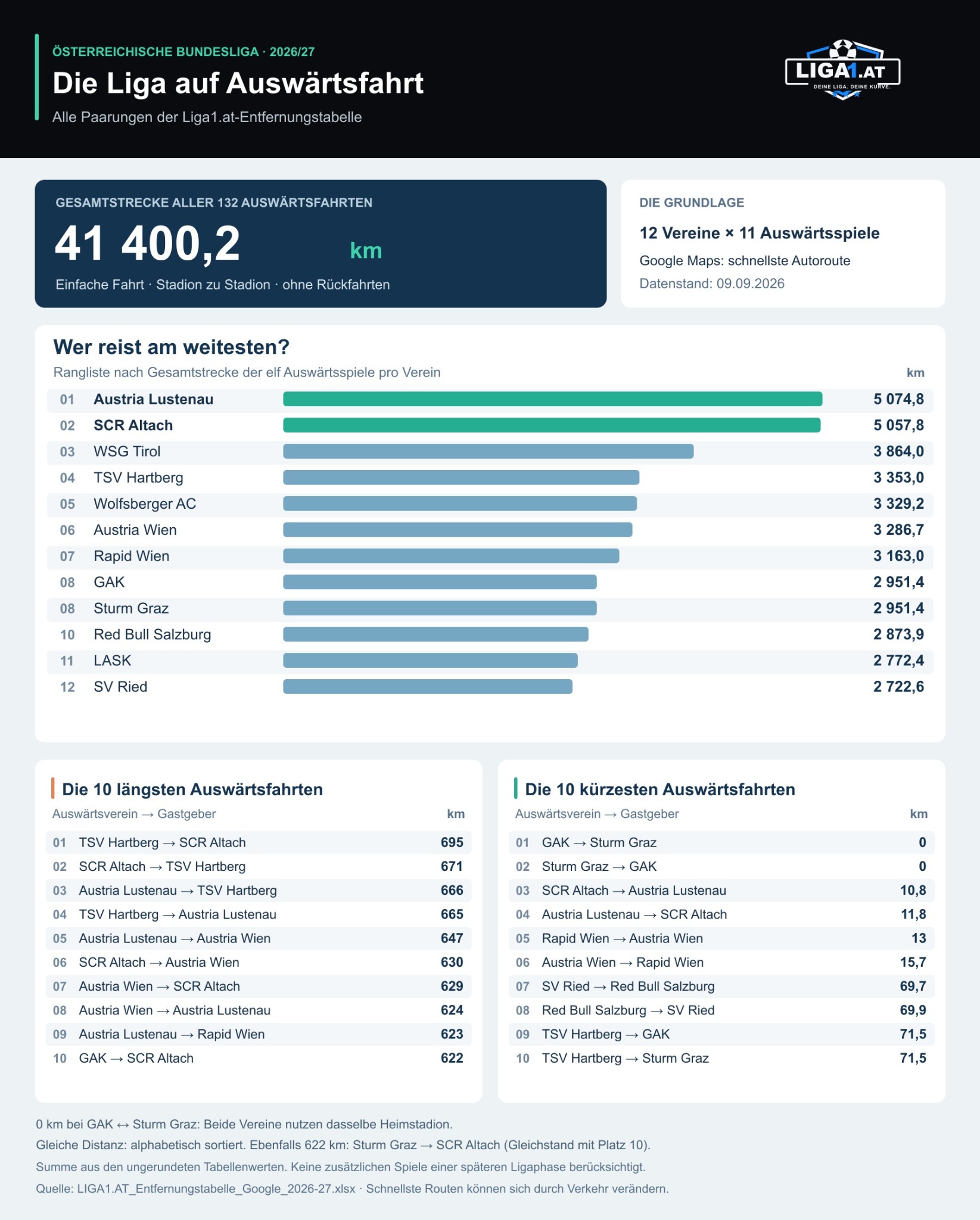Click the "Datenstand: 09.09.2026" date
980x1220 pixels.
point(712,284)
